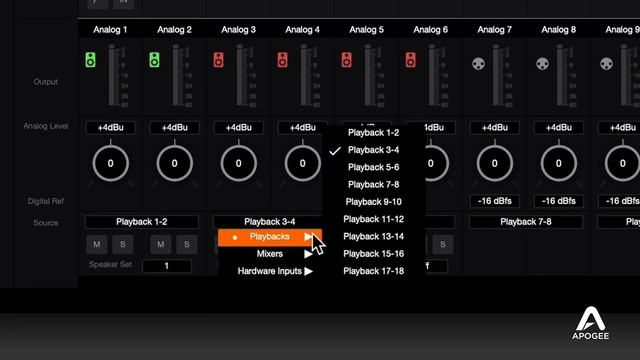Click Analog 6 red speaker icon
The height and width of the screenshot is (360, 640).
(x=411, y=60)
